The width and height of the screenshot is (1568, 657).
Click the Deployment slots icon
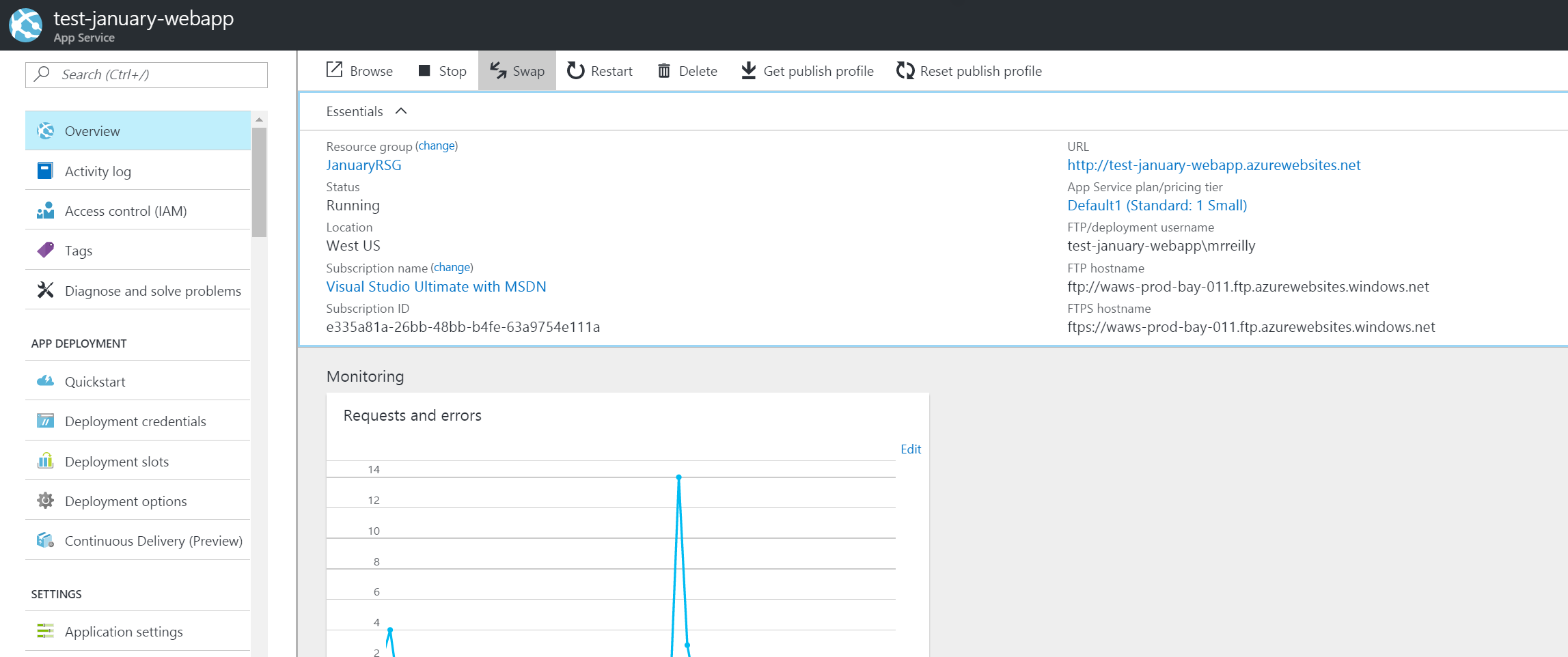(x=46, y=461)
